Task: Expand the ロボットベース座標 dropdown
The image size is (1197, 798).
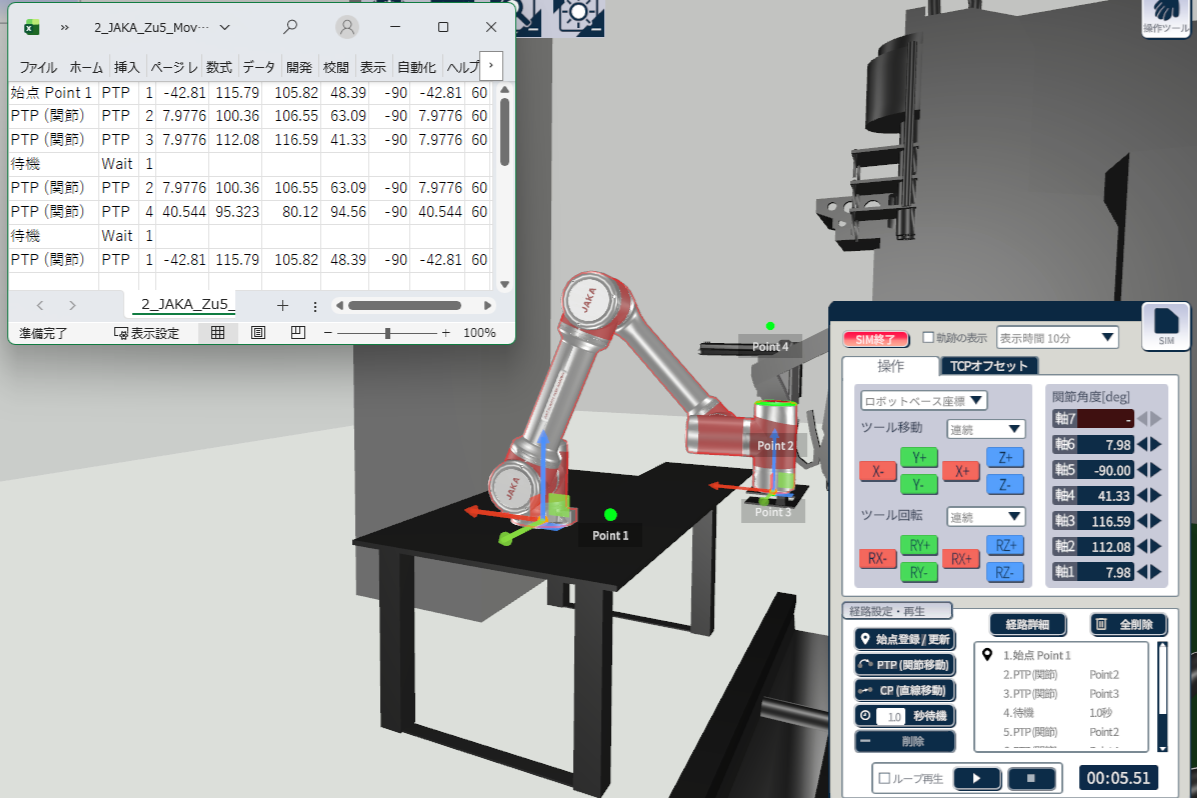Action: 924,400
